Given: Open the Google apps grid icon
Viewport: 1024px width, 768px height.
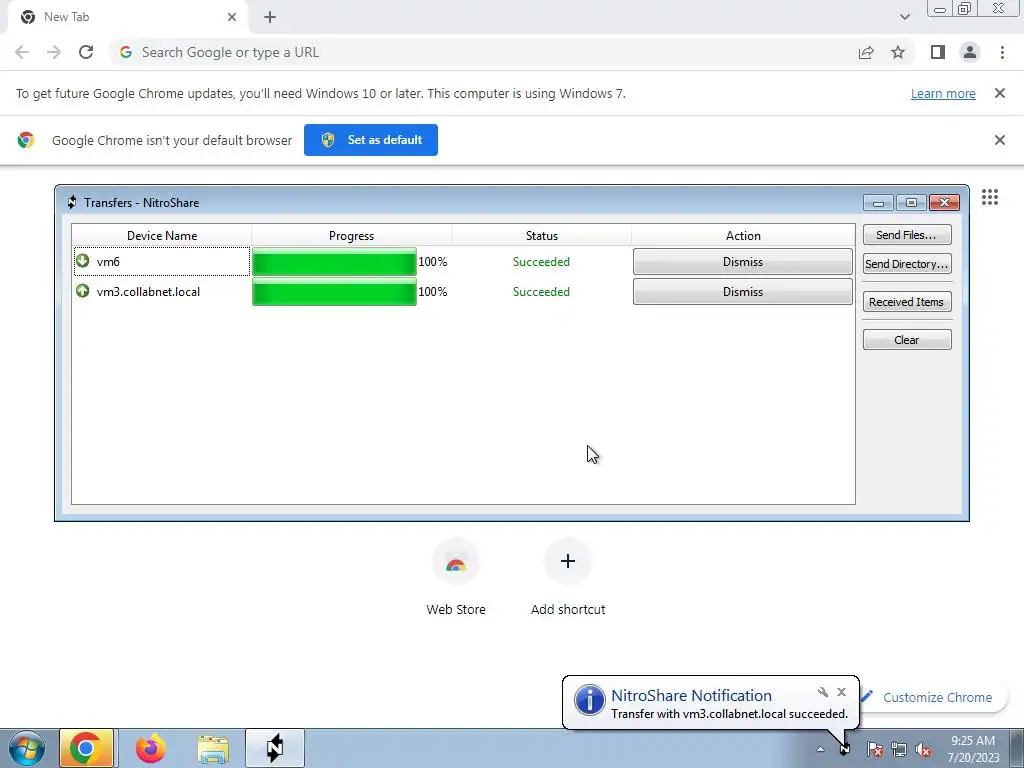Looking at the screenshot, I should click(x=989, y=197).
